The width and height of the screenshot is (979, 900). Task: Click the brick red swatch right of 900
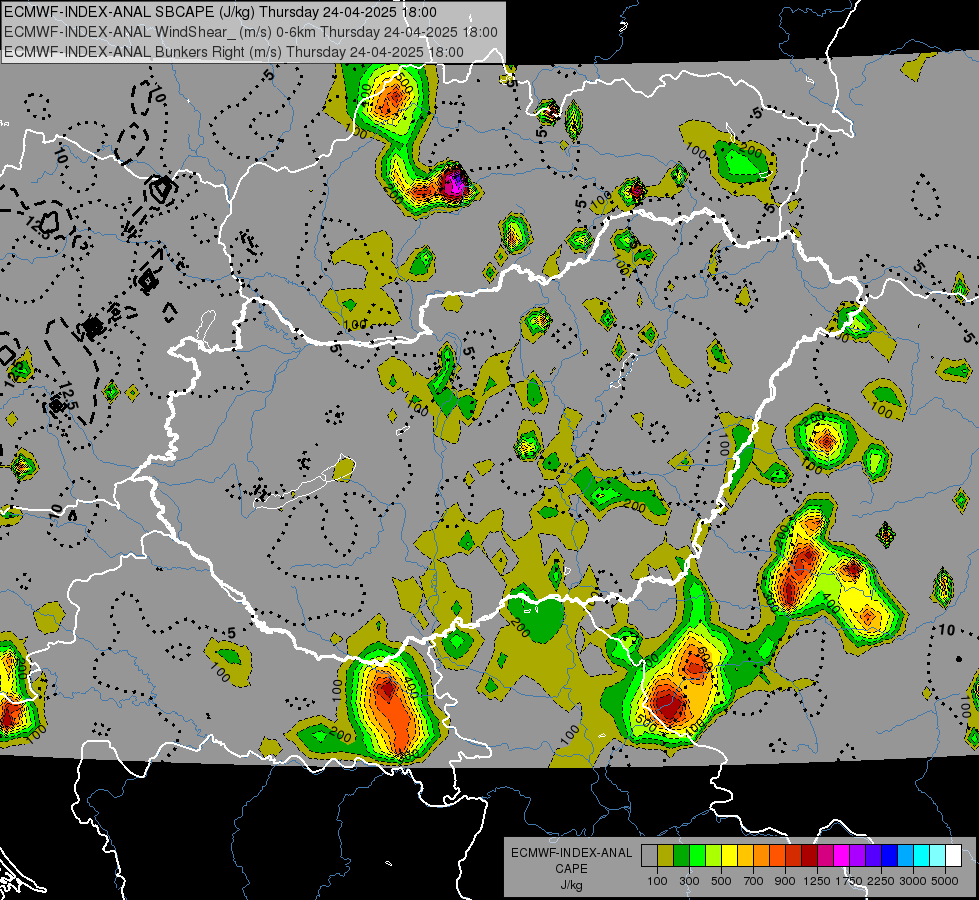[x=794, y=855]
